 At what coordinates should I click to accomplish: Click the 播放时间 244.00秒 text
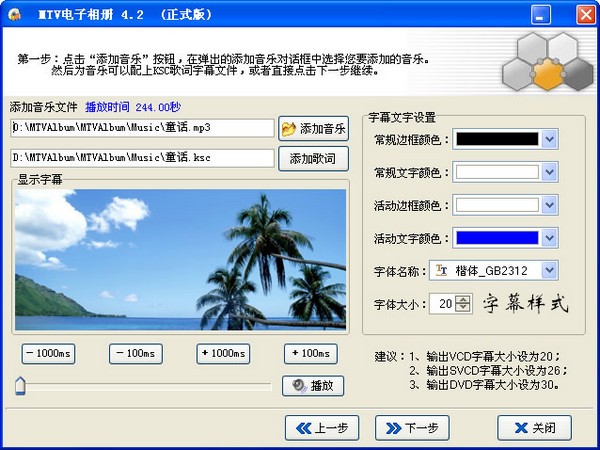click(133, 107)
